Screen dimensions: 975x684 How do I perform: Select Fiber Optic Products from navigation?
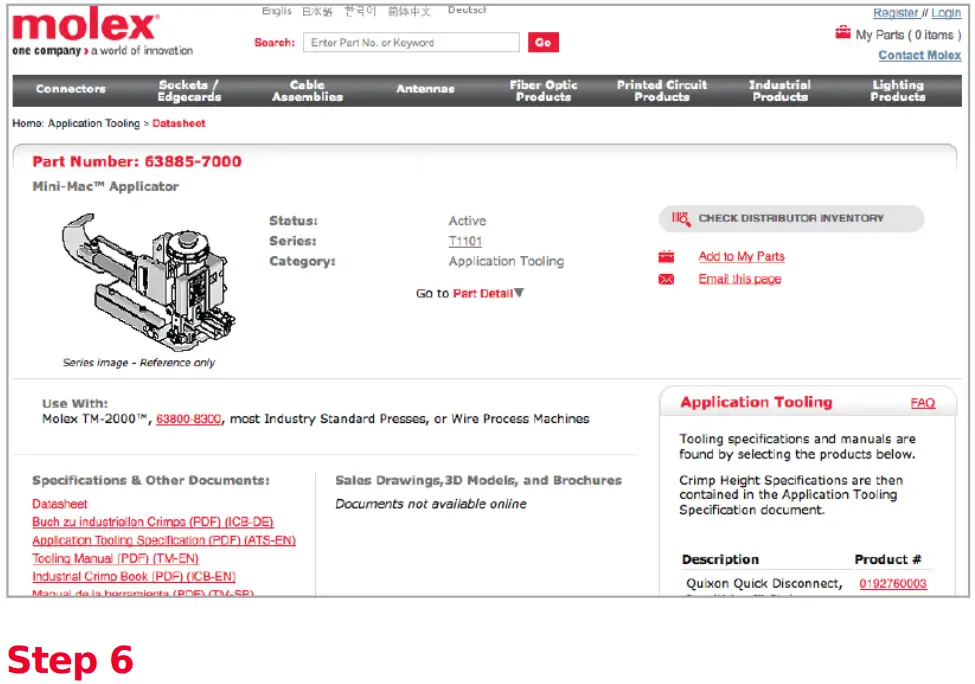tap(543, 90)
